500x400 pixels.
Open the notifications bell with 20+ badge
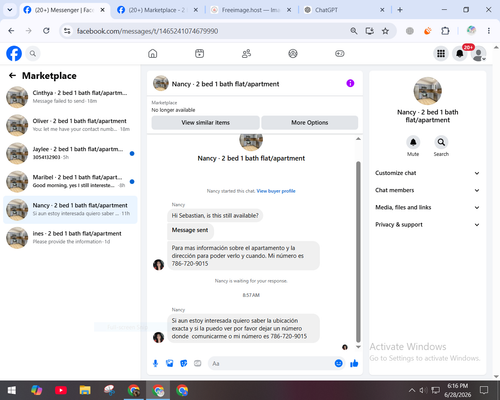(x=460, y=53)
